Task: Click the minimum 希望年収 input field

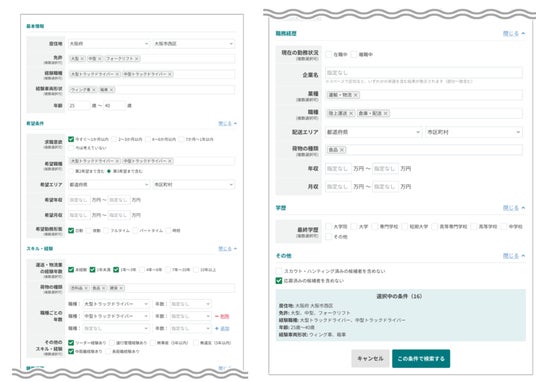Action: click(79, 200)
